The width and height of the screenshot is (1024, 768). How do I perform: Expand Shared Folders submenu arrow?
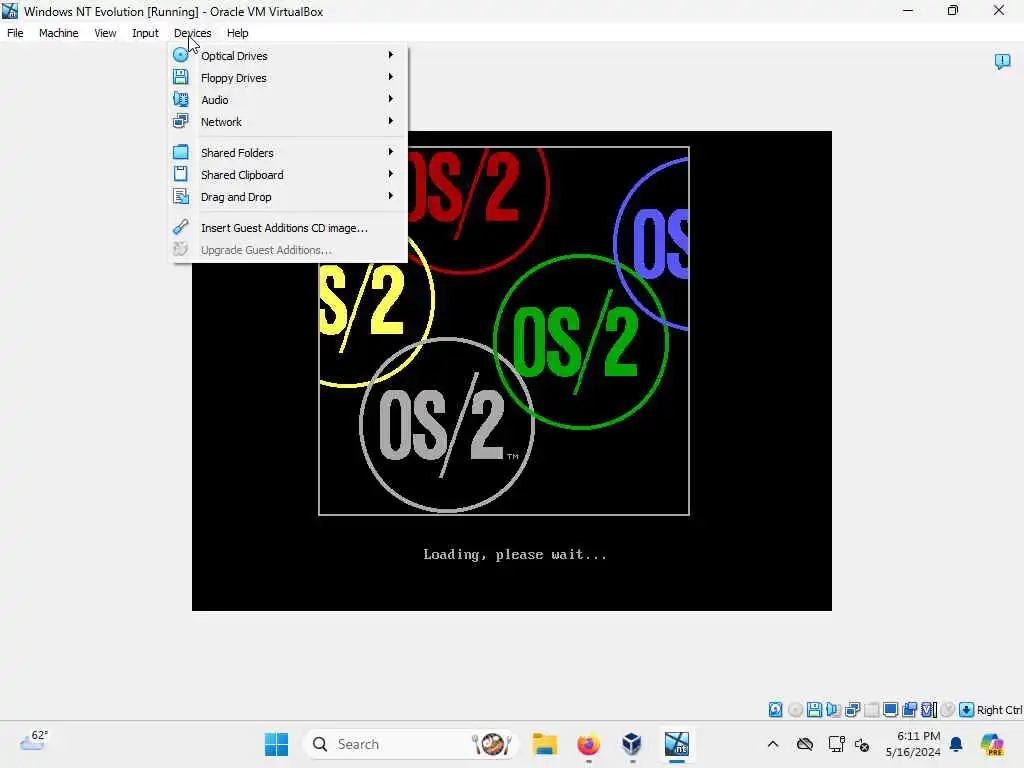[391, 152]
